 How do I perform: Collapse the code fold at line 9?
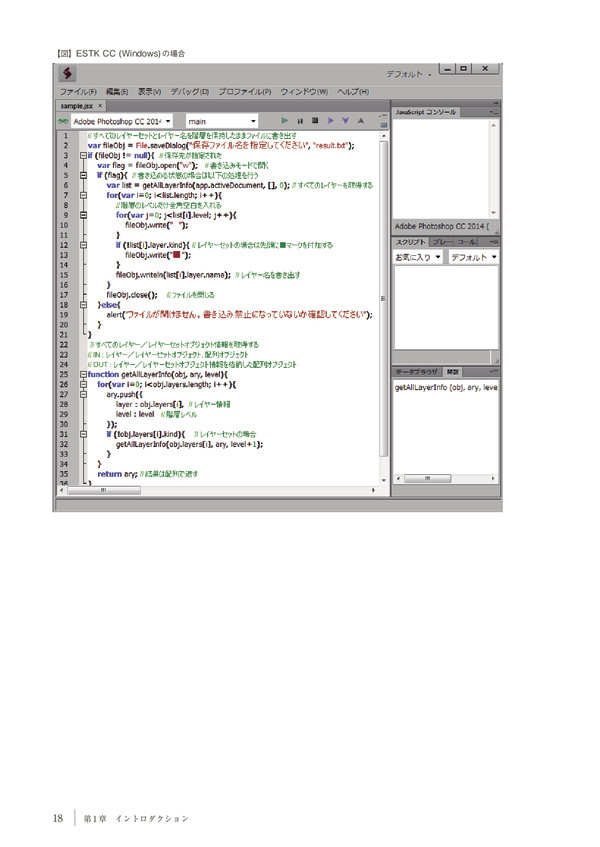pos(83,215)
